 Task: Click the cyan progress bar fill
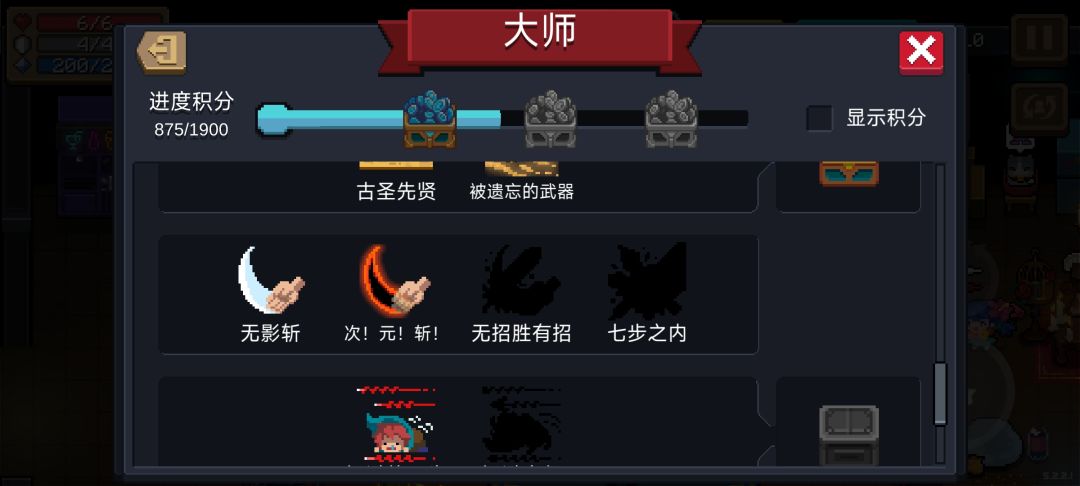(379, 118)
